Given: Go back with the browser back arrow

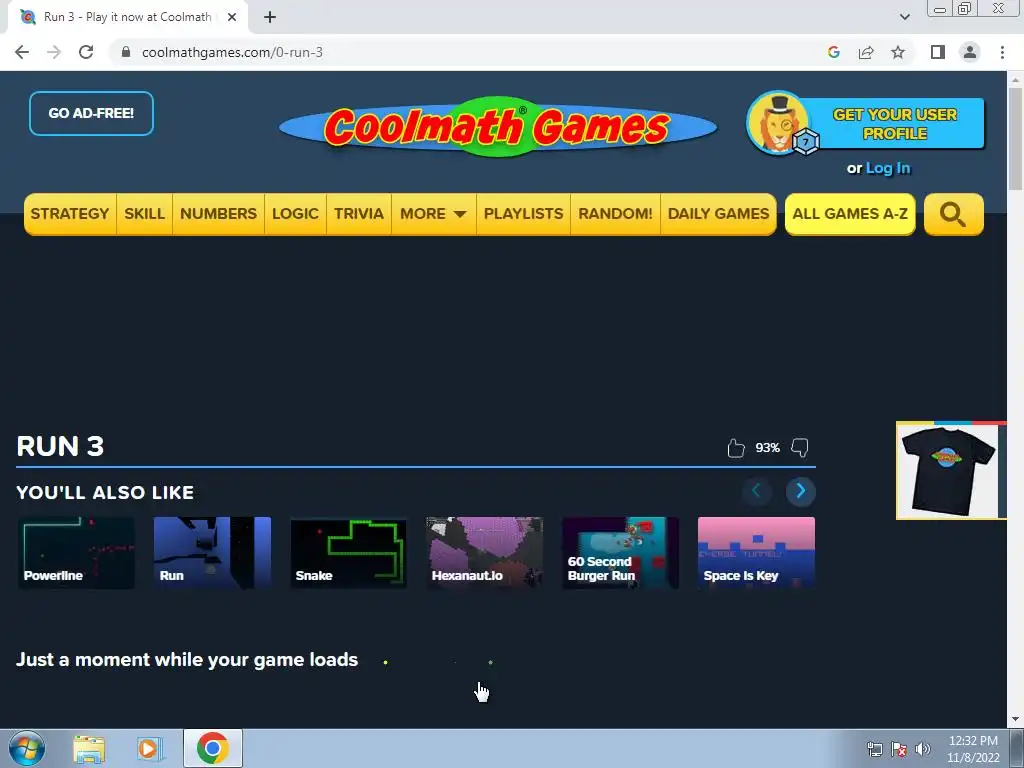Looking at the screenshot, I should 22,52.
